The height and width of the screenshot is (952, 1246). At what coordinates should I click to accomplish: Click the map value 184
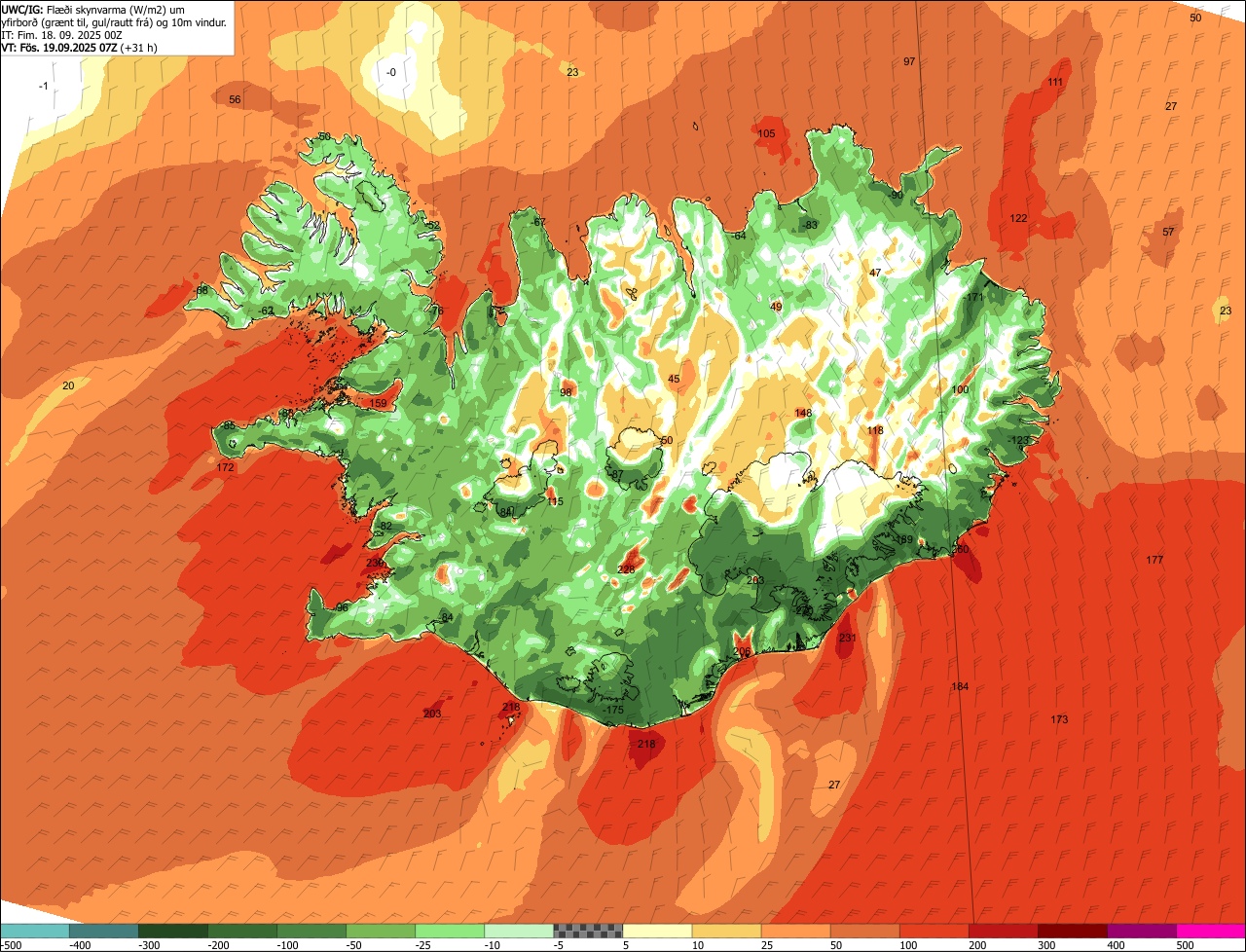tap(960, 686)
